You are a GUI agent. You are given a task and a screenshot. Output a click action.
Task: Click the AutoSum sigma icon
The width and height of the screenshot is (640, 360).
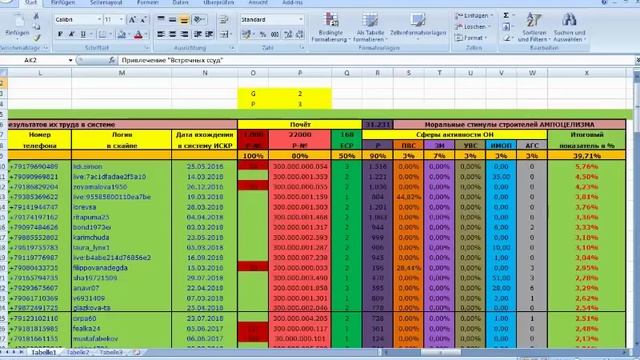point(506,16)
